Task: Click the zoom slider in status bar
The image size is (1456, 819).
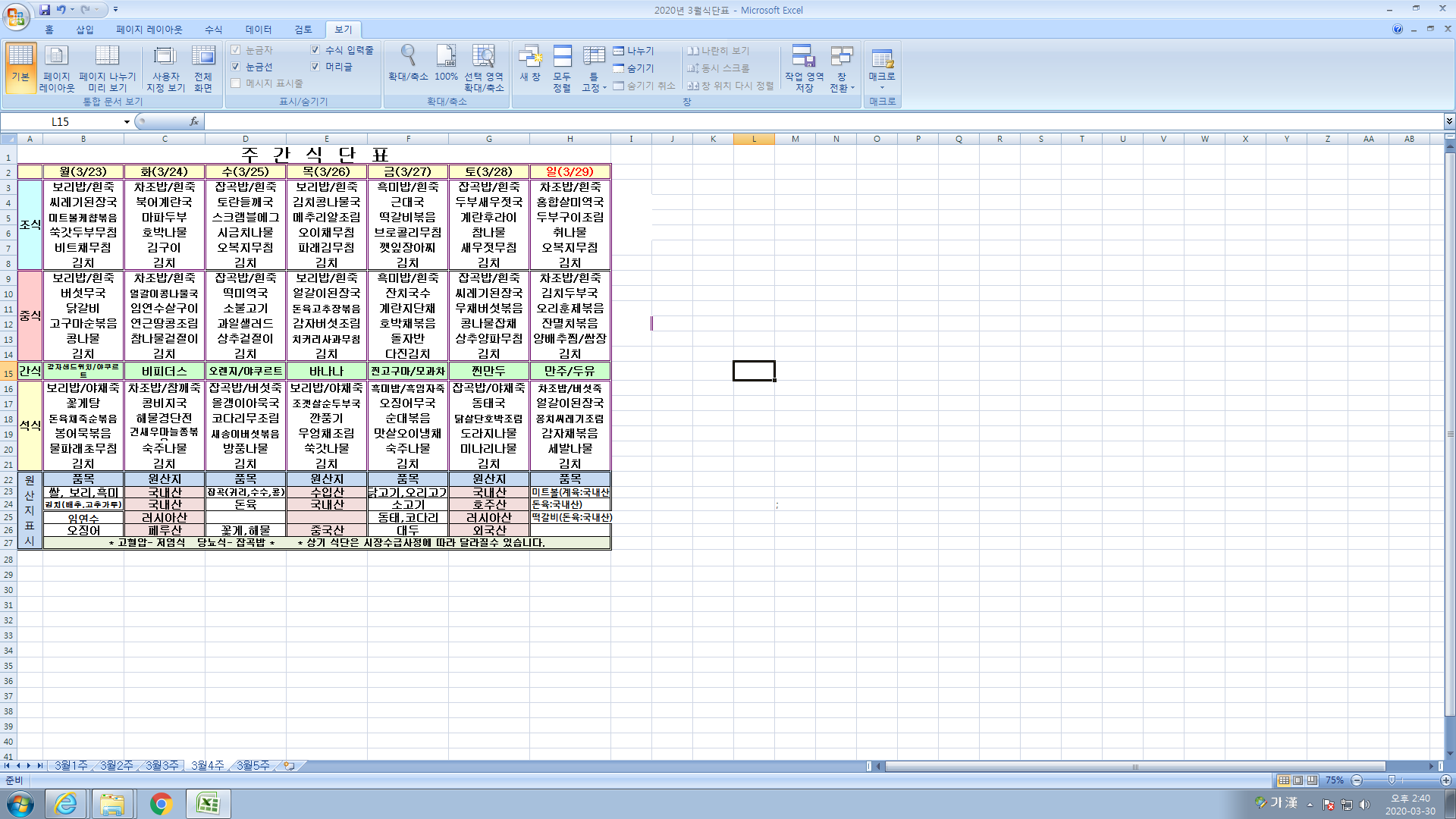Action: (x=1392, y=780)
